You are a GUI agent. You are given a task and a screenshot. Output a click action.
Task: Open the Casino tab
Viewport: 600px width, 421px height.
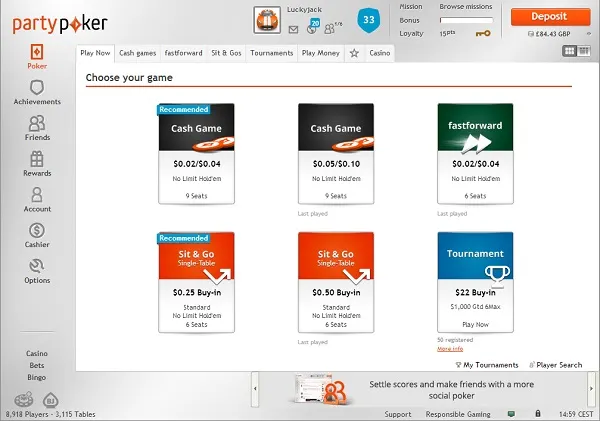coord(380,53)
